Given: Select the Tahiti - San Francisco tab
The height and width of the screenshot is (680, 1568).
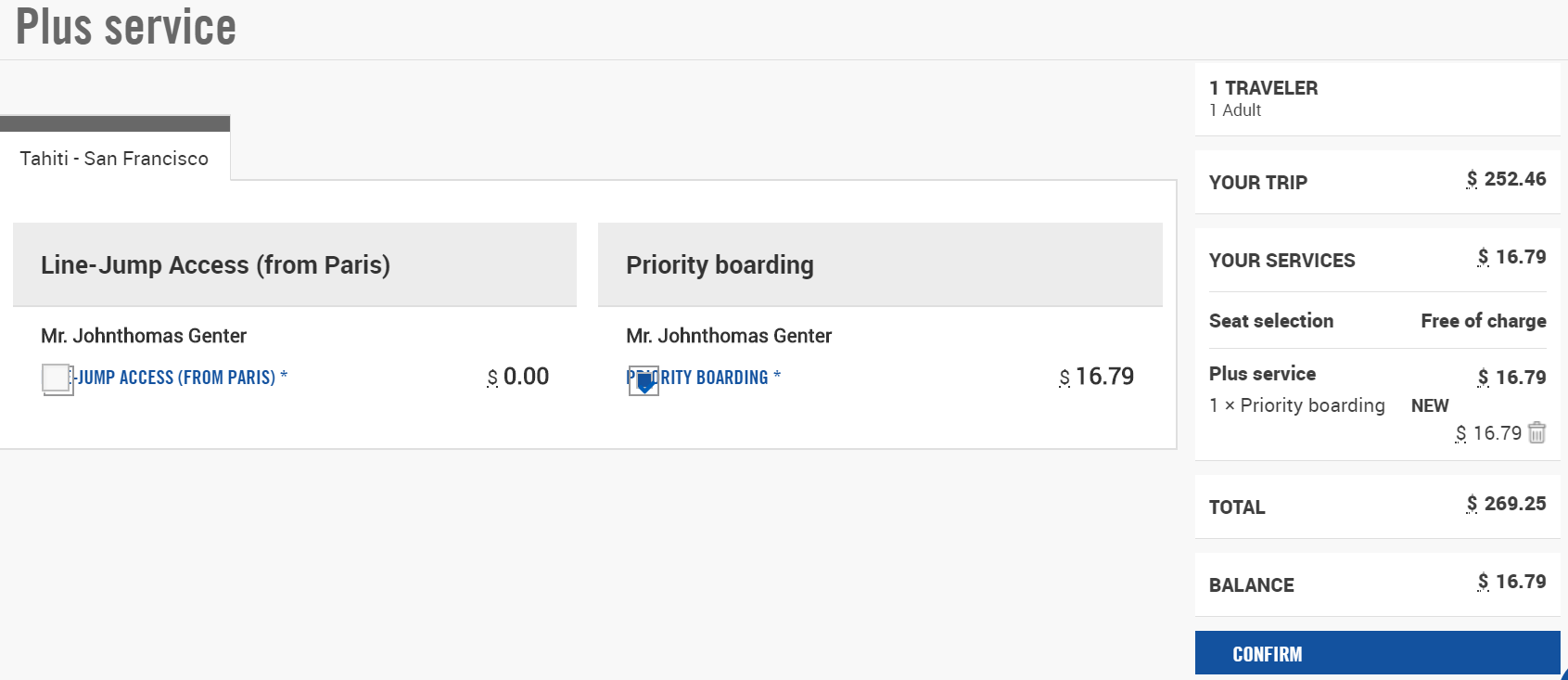Looking at the screenshot, I should [x=114, y=159].
